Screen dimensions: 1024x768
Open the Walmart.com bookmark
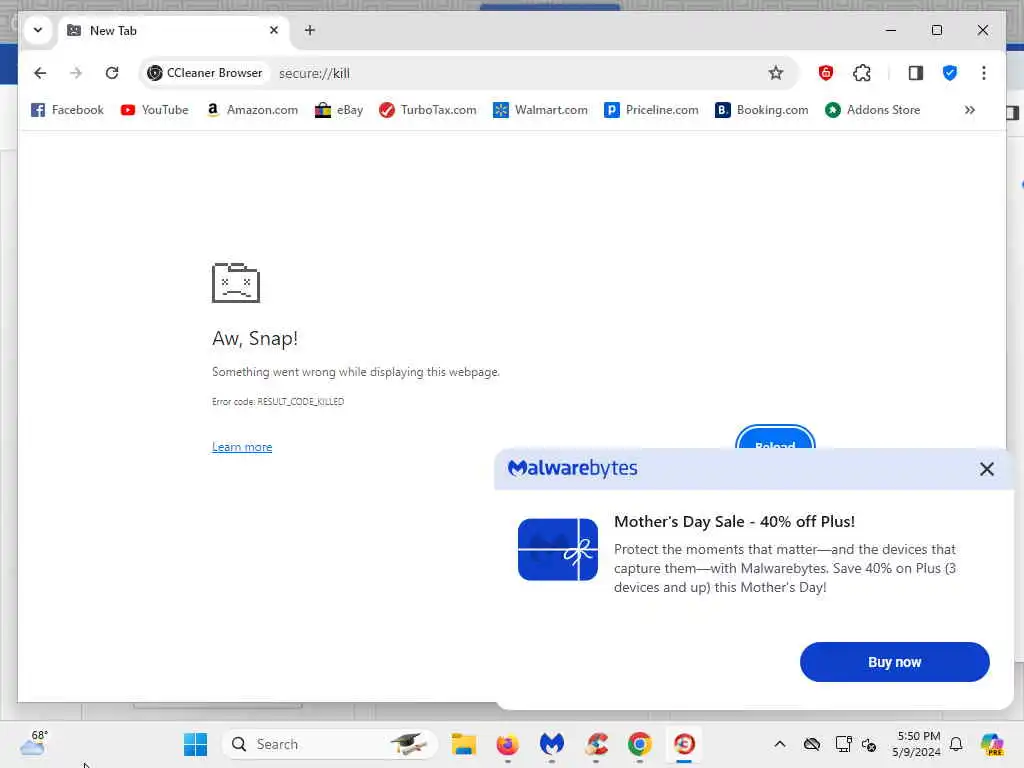540,110
